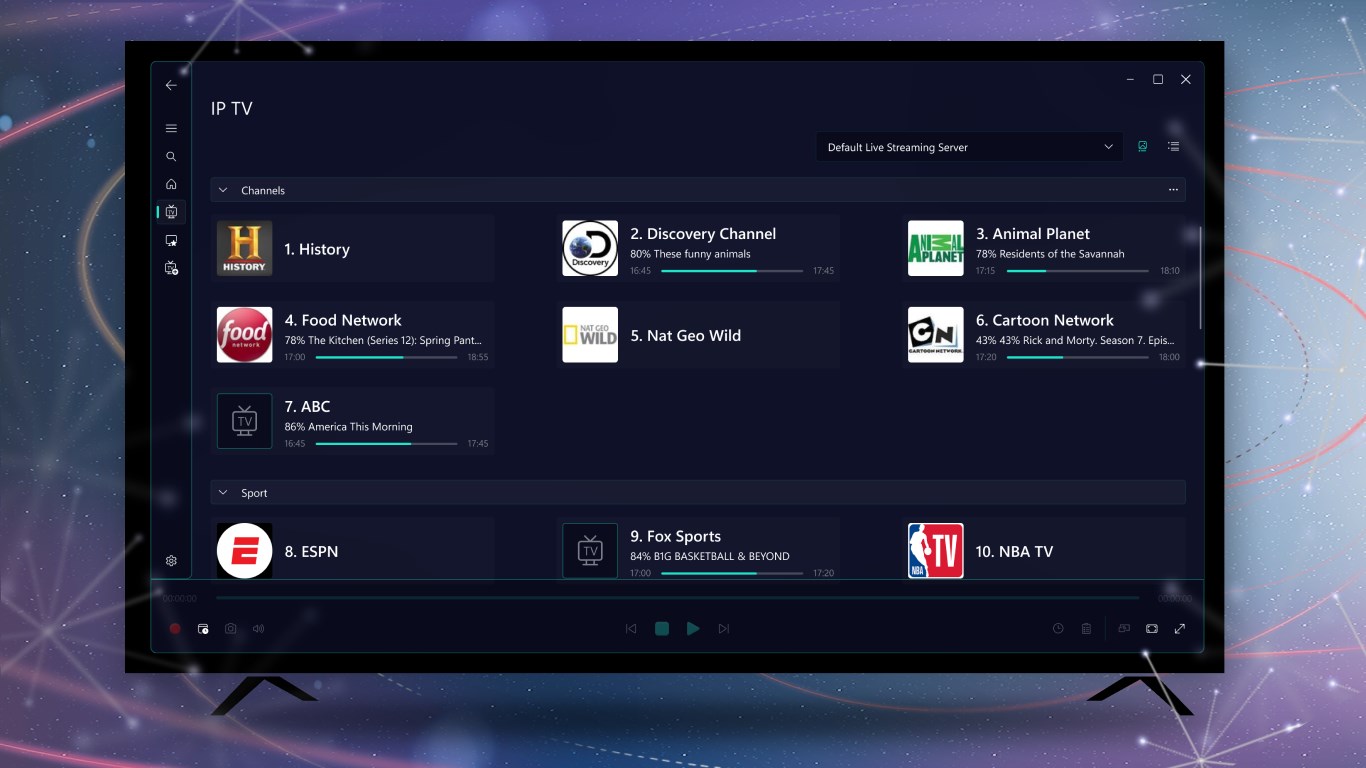Click Animal Planet program progress bar
This screenshot has width=1366, height=768.
click(x=1078, y=271)
